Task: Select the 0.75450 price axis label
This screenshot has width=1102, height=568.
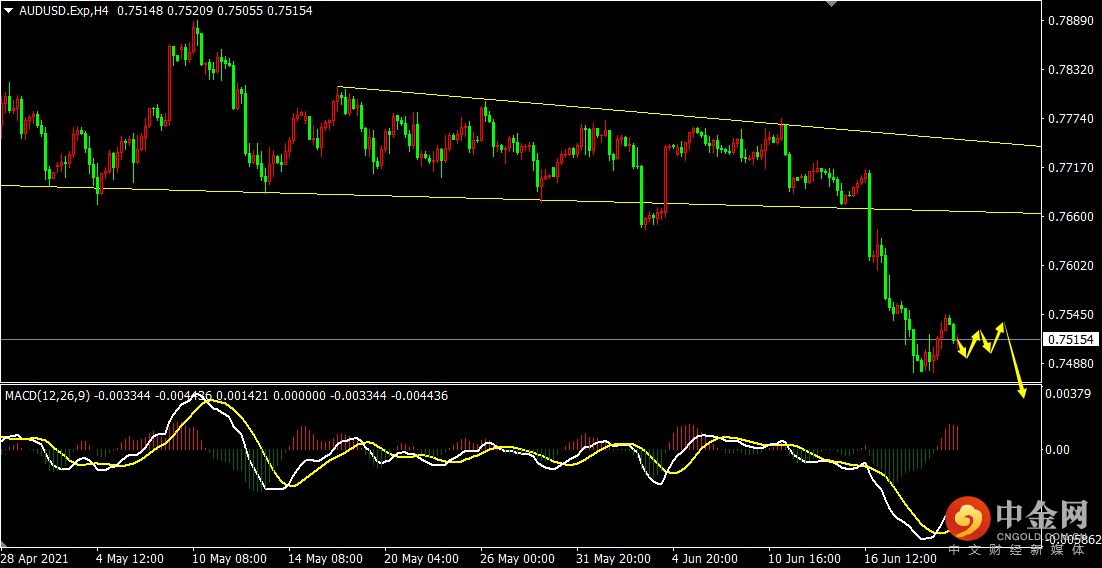Action: 1070,314
